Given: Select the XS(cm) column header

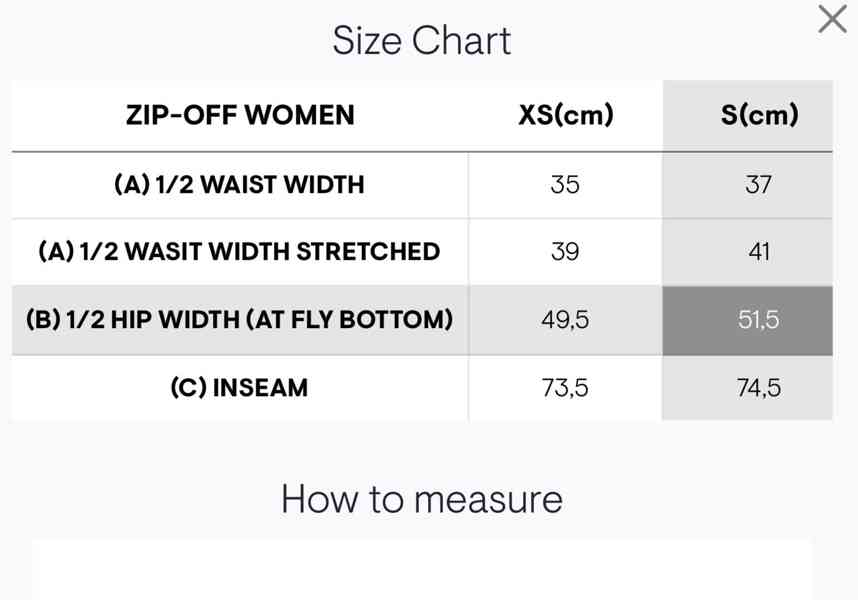Looking at the screenshot, I should coord(566,115).
